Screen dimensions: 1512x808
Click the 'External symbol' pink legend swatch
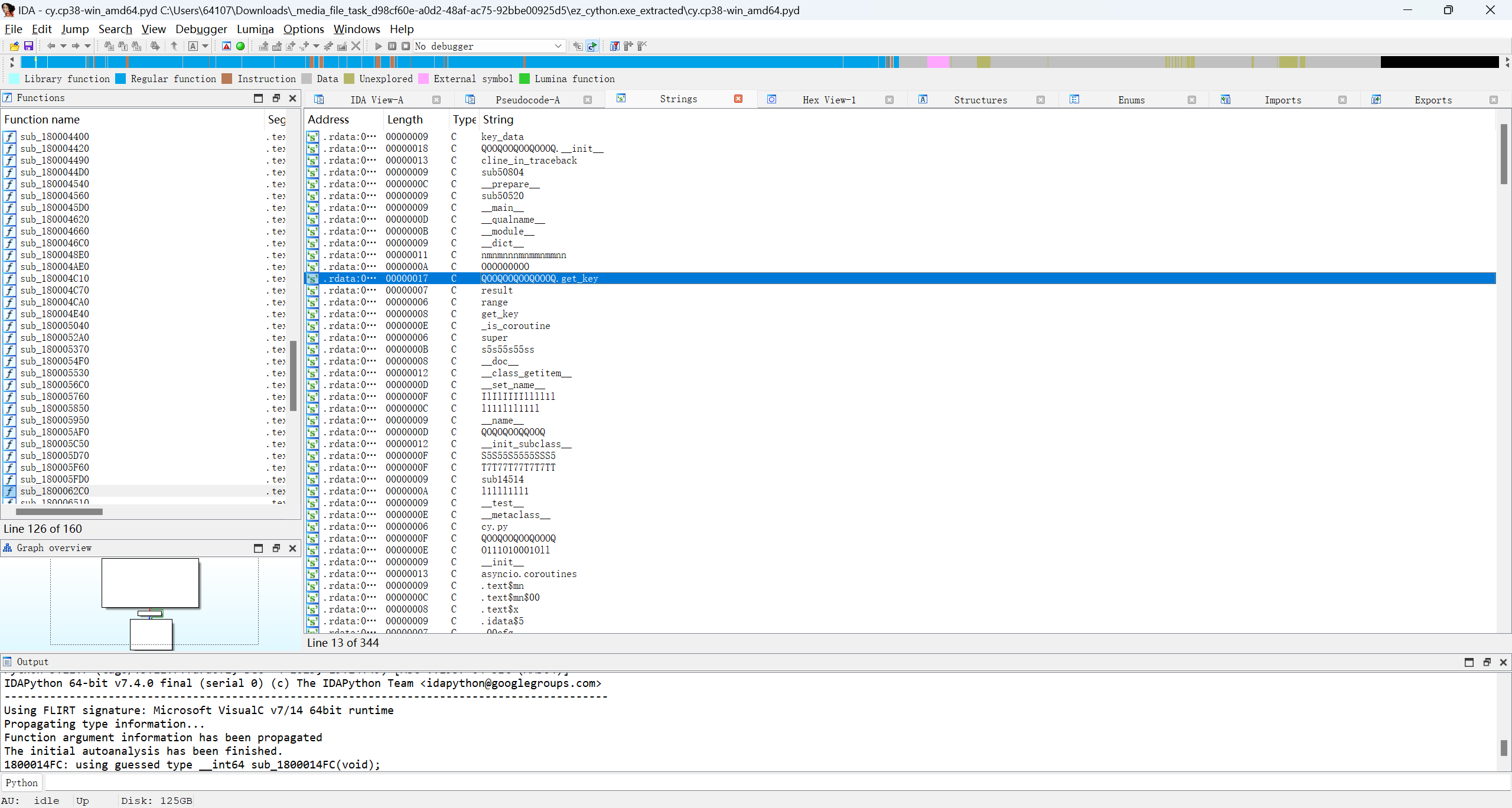423,79
